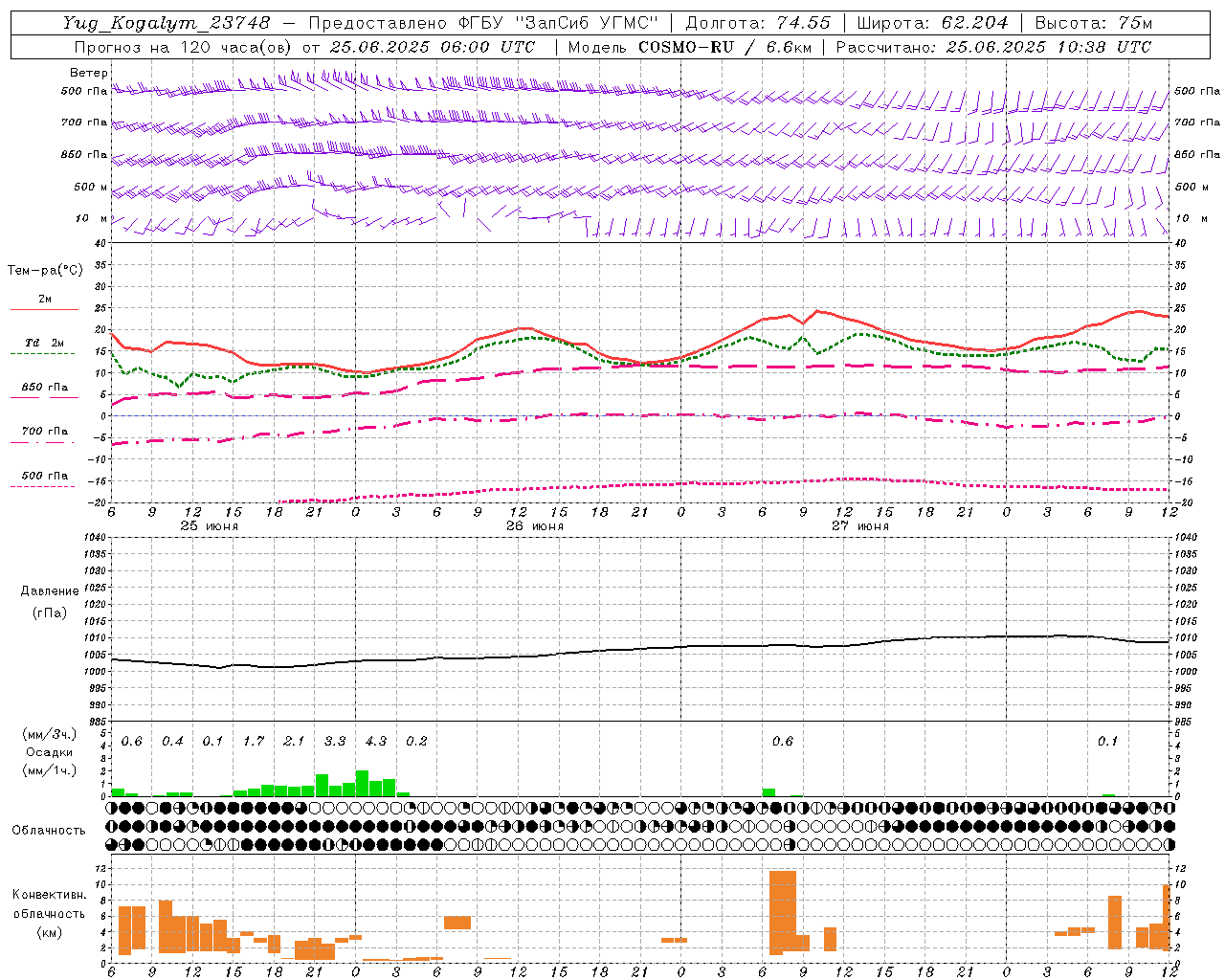This screenshot has height=980, width=1225.
Task: Click the Широта: 62.204 header field
Action: pos(932,23)
